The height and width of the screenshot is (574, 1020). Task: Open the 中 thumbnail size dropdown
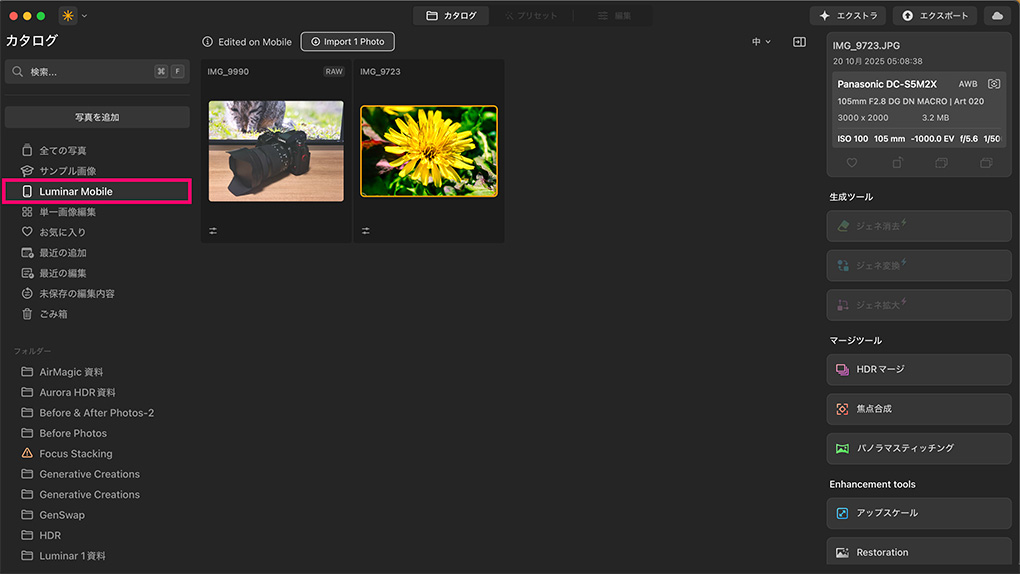click(762, 42)
